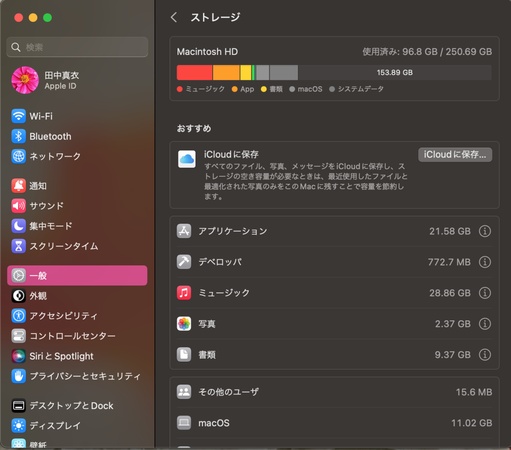
Task: Show info for デベロッパ storage
Action: coord(485,262)
